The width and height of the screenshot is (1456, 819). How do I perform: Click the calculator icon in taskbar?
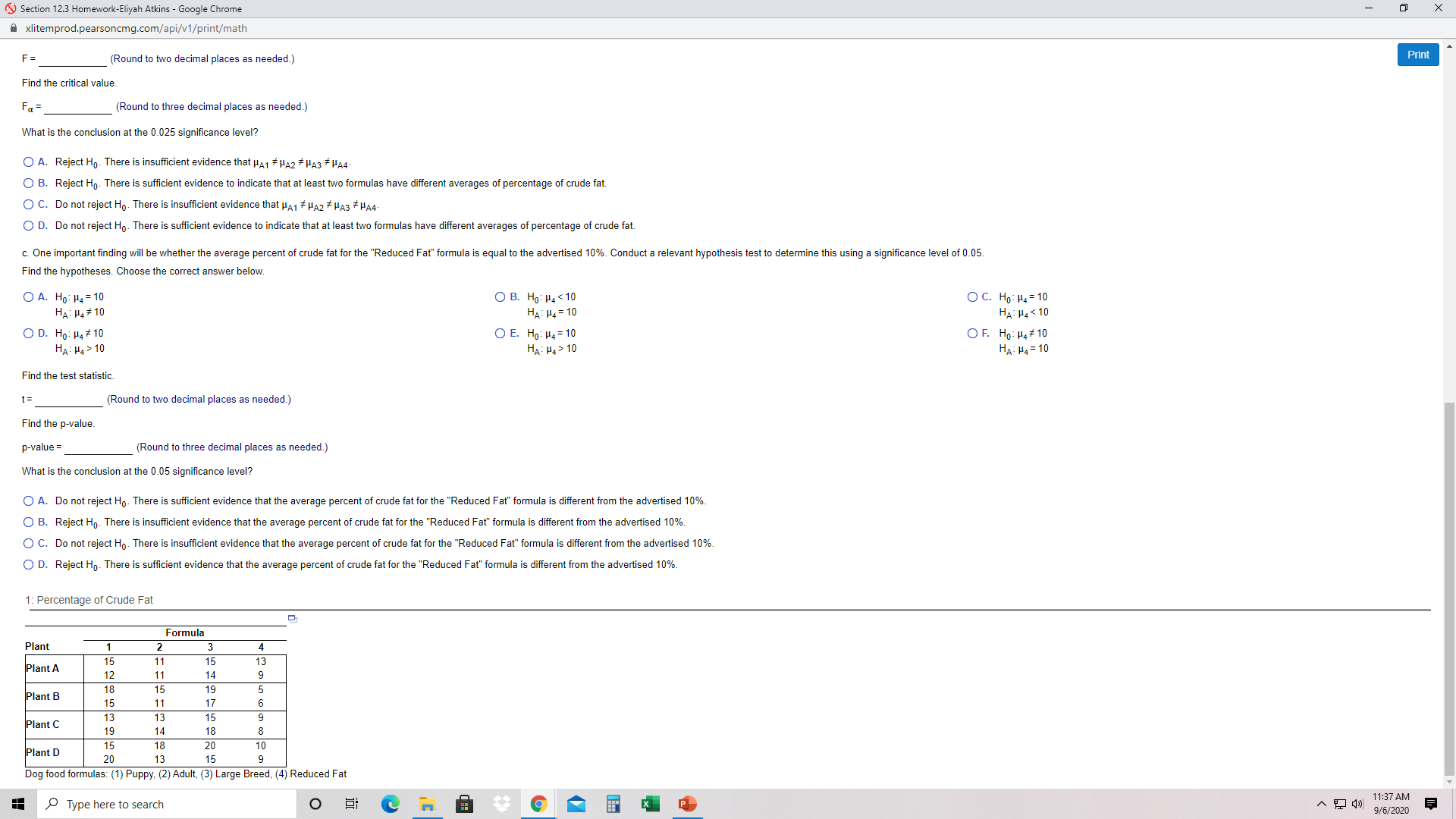pyautogui.click(x=614, y=803)
